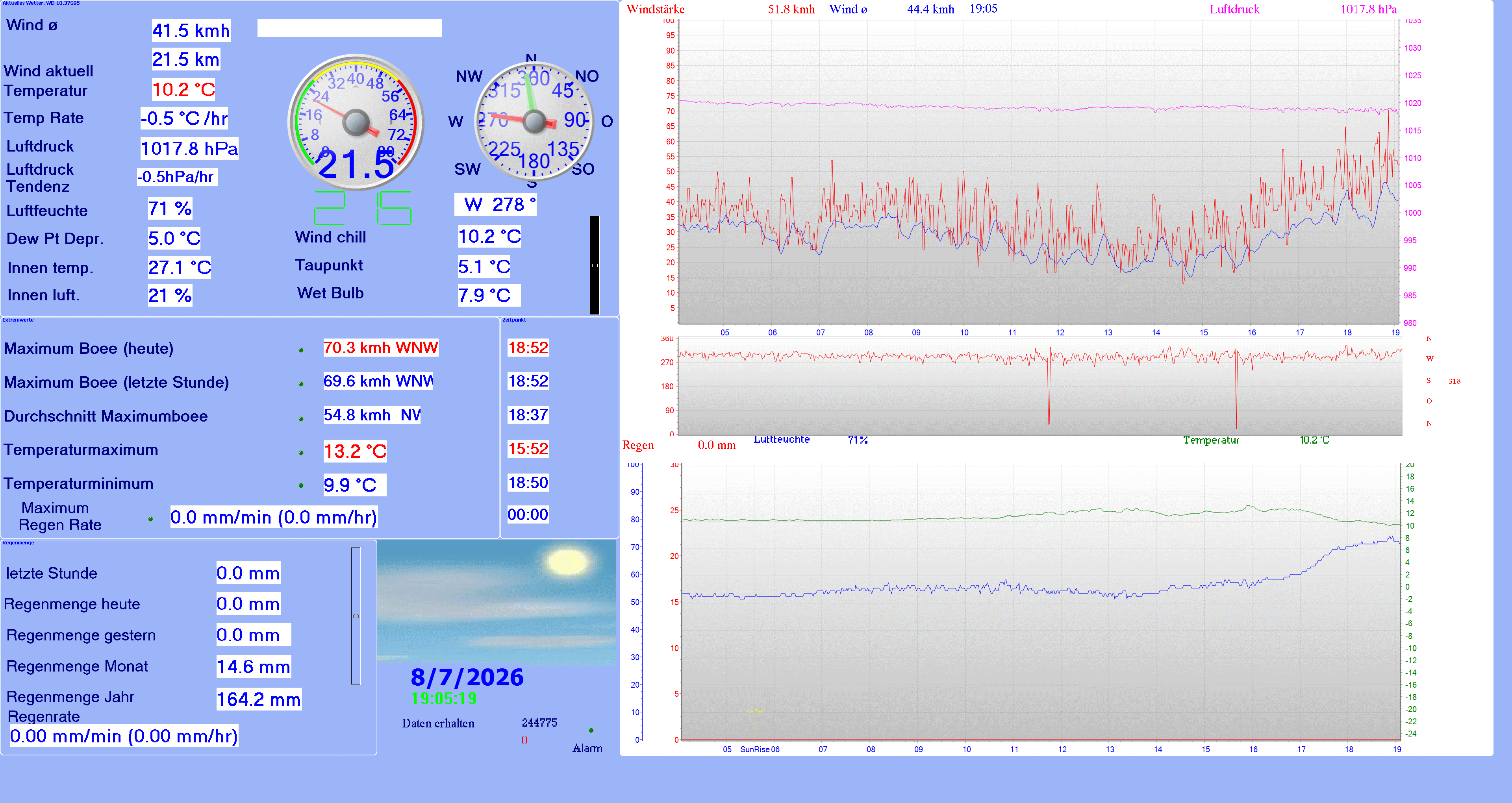
Task: Click the Regen 0.0 mm graph label
Action: pyautogui.click(x=678, y=446)
